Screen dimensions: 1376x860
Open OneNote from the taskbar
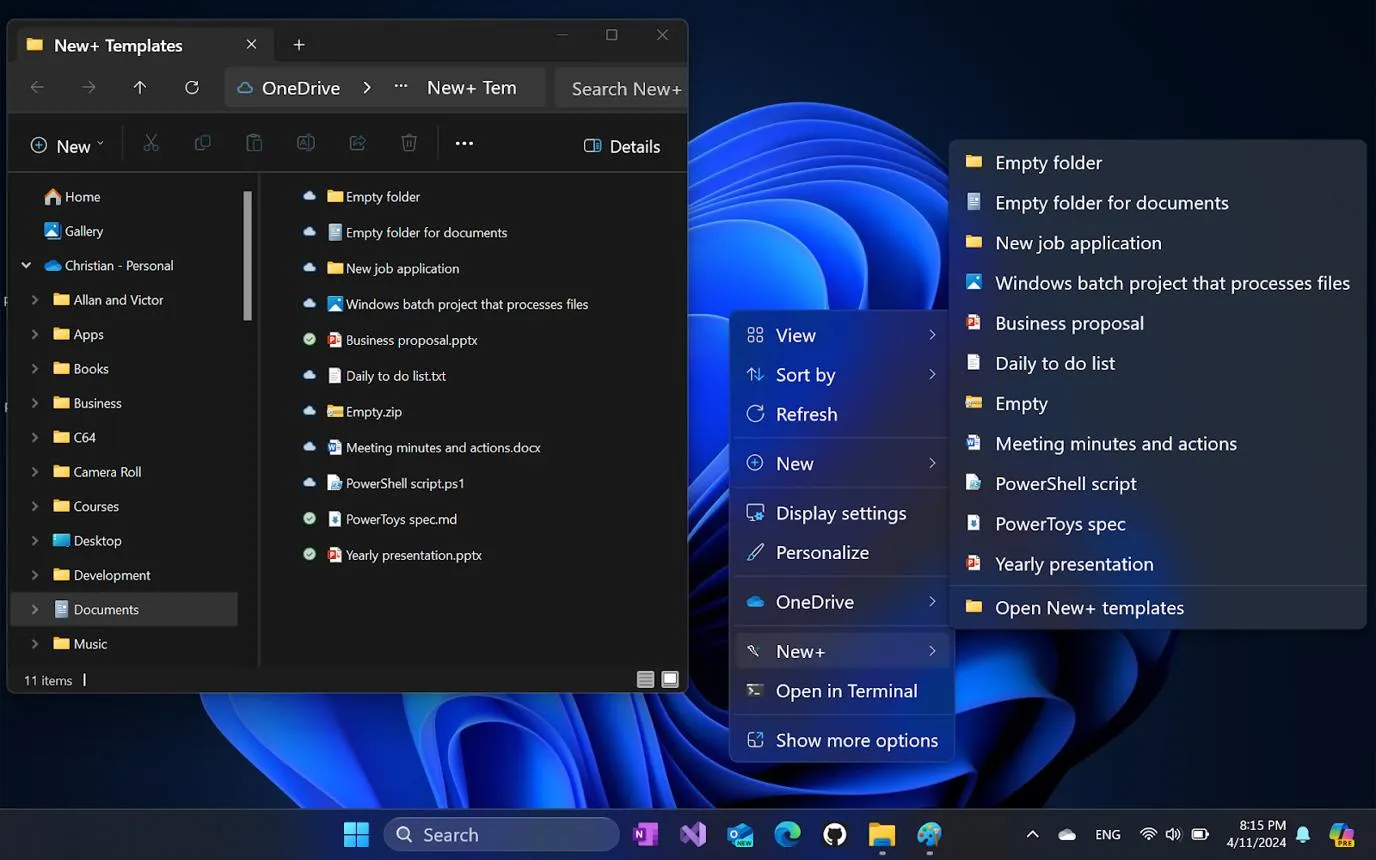(646, 834)
